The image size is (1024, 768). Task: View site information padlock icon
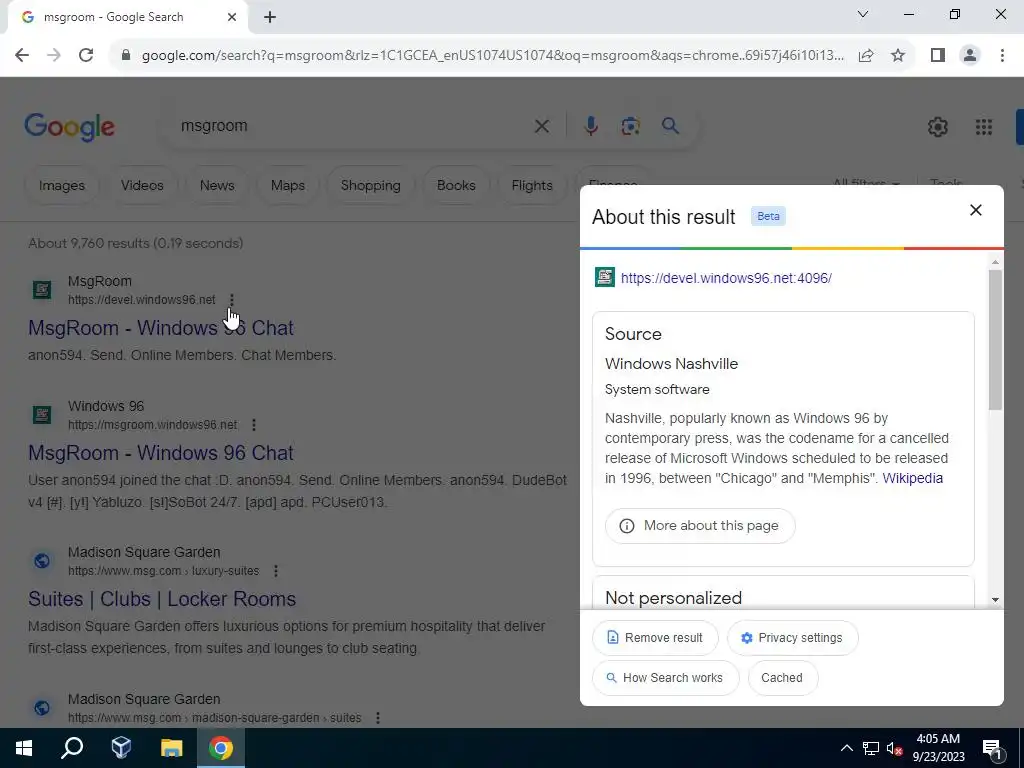click(126, 56)
